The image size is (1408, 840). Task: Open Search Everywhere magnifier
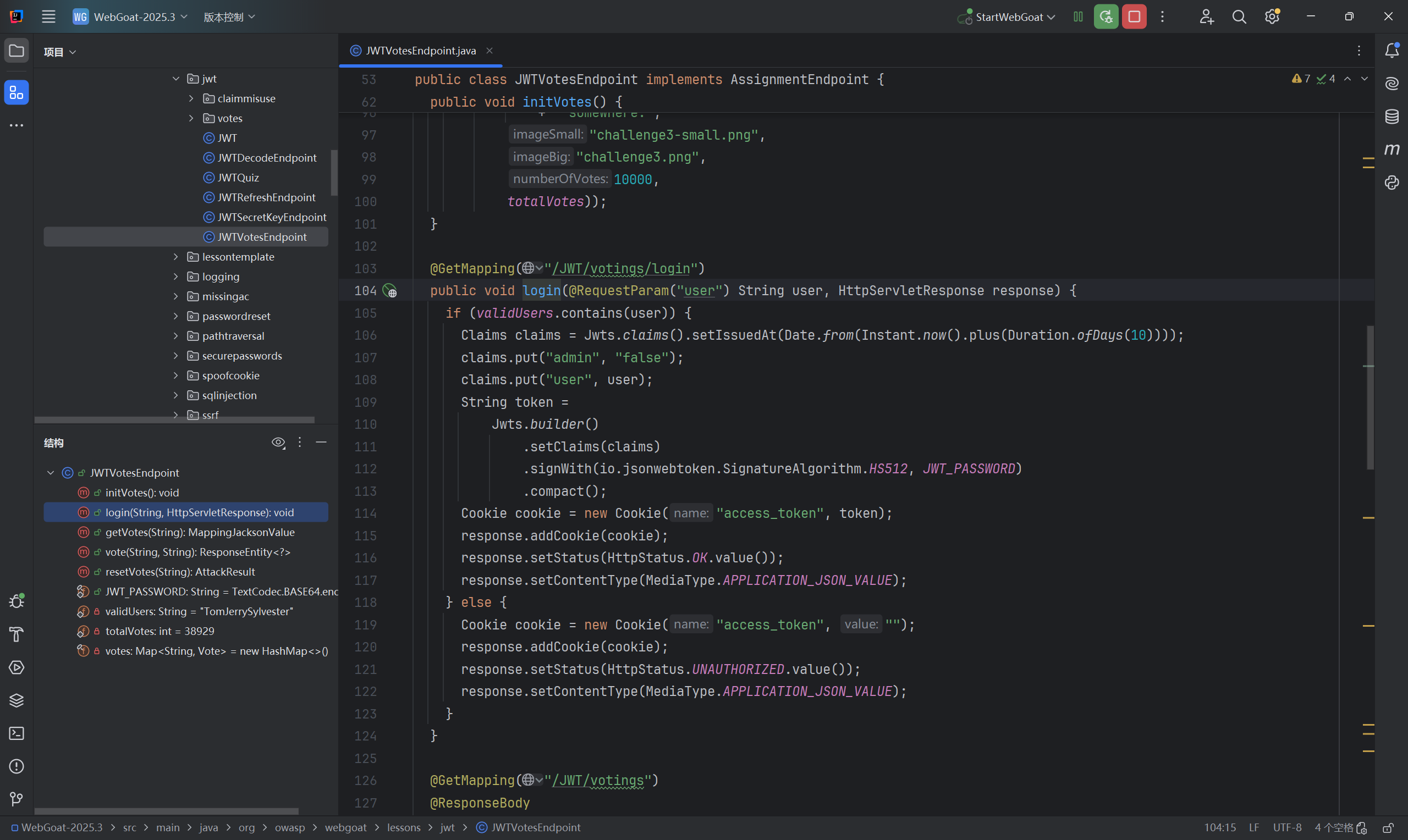(1239, 16)
